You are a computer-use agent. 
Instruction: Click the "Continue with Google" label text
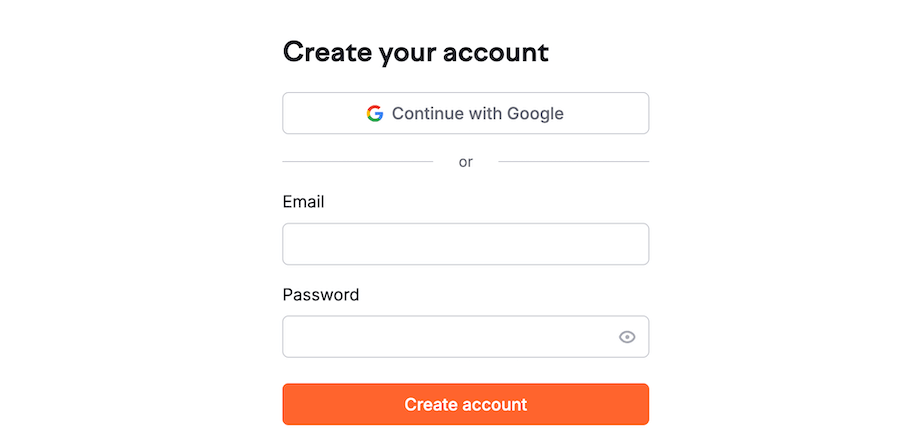(x=477, y=113)
